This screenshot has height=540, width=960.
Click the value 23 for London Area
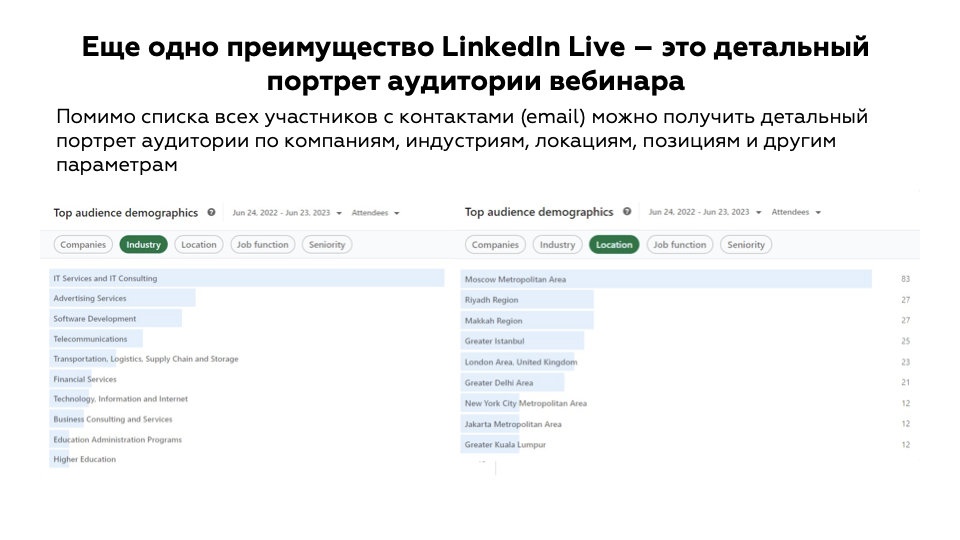tap(906, 362)
